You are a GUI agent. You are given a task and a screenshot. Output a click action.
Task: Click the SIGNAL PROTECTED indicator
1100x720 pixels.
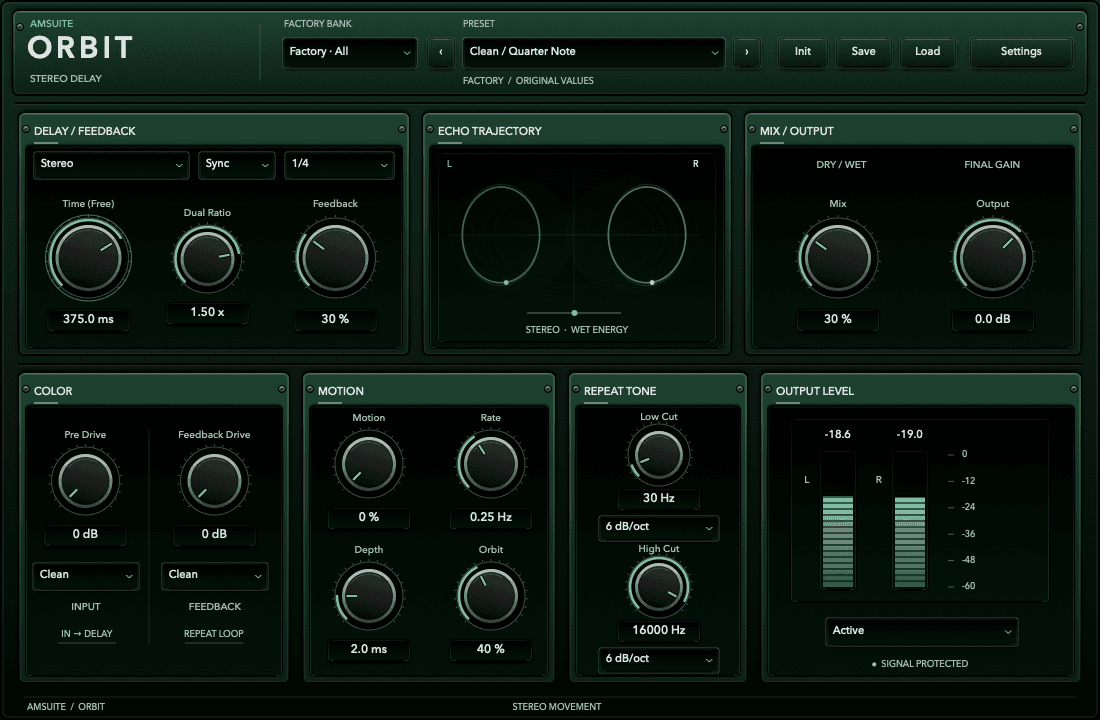(x=920, y=664)
